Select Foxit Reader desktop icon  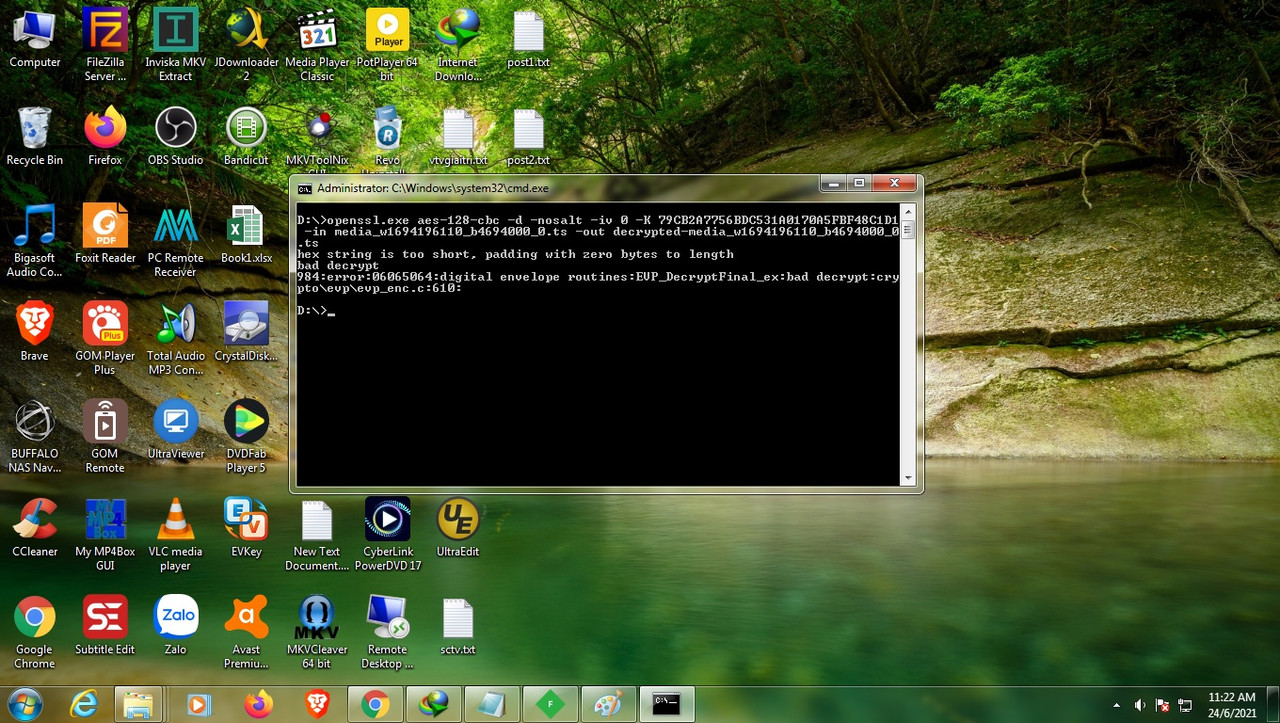tap(105, 235)
